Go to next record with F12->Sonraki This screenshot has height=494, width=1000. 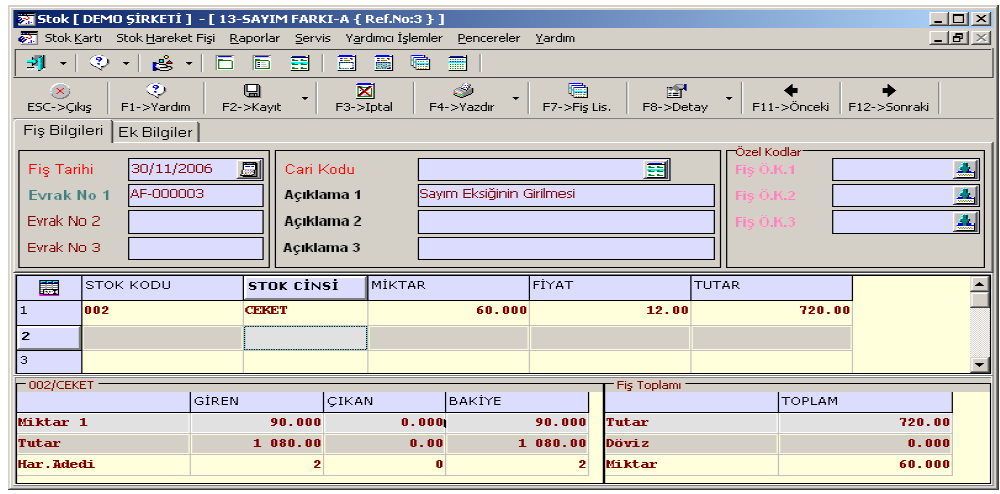tap(888, 92)
